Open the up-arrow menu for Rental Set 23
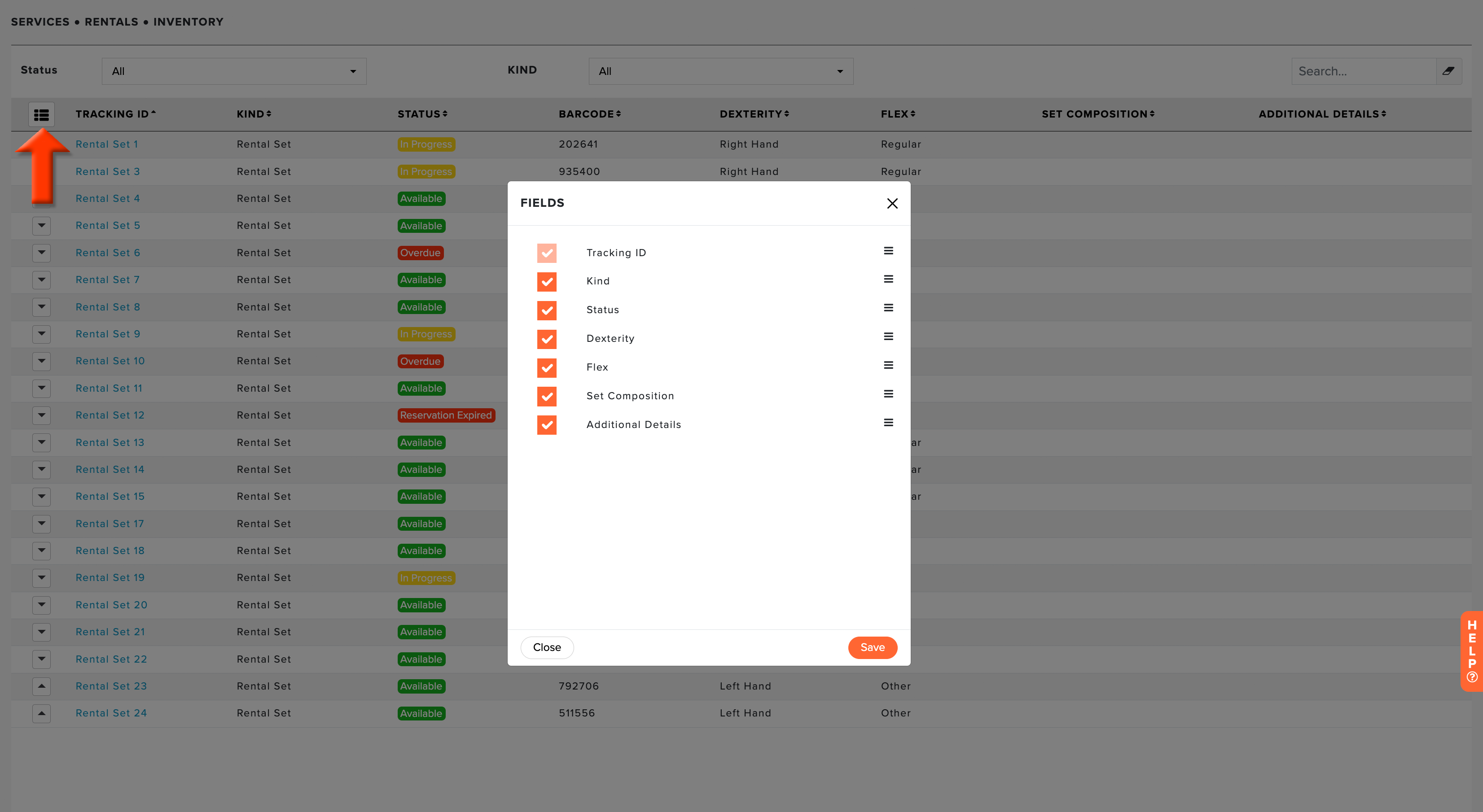The image size is (1483, 812). pyautogui.click(x=41, y=686)
